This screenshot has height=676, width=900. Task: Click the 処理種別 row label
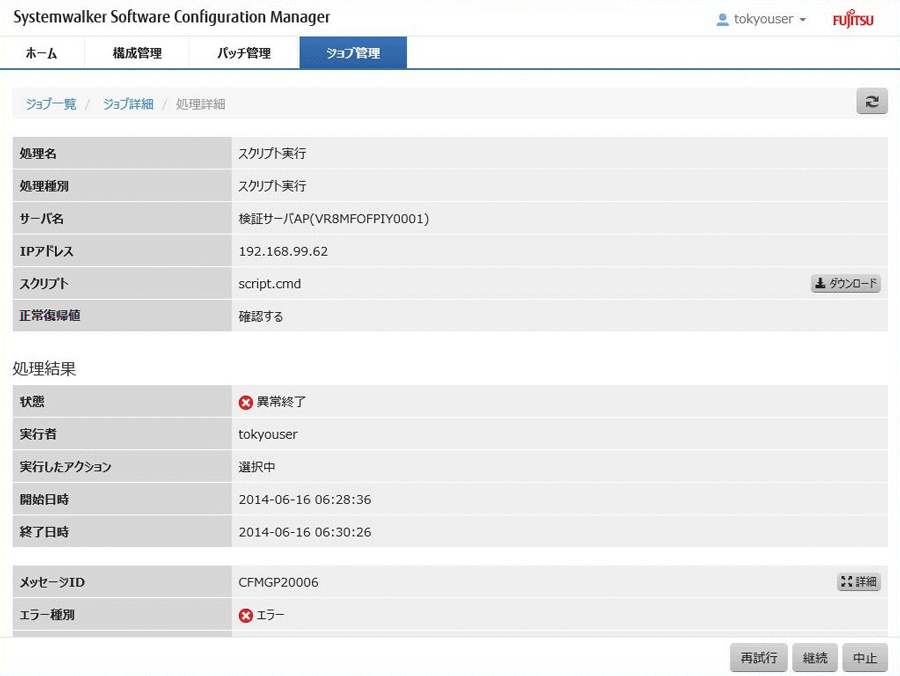pos(44,187)
